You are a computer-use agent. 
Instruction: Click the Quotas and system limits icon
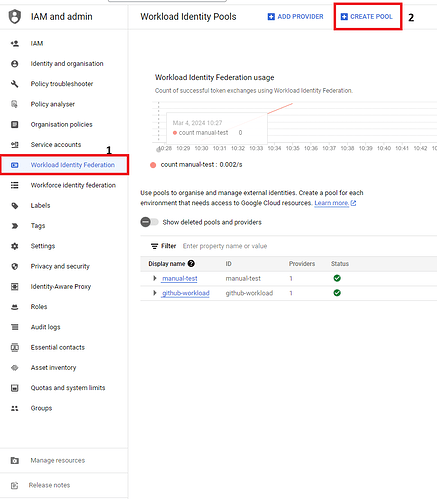(x=15, y=388)
